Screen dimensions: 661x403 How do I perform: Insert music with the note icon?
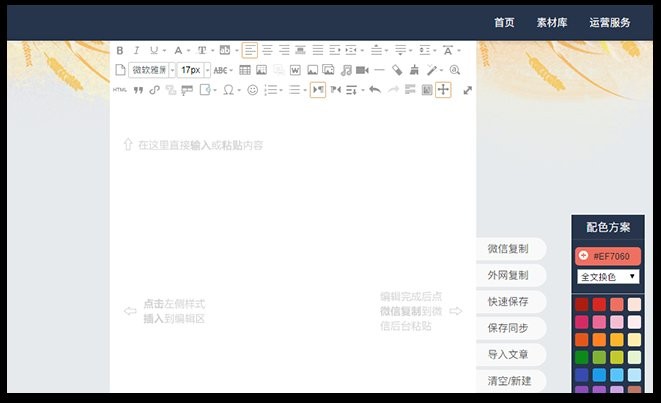(x=346, y=70)
